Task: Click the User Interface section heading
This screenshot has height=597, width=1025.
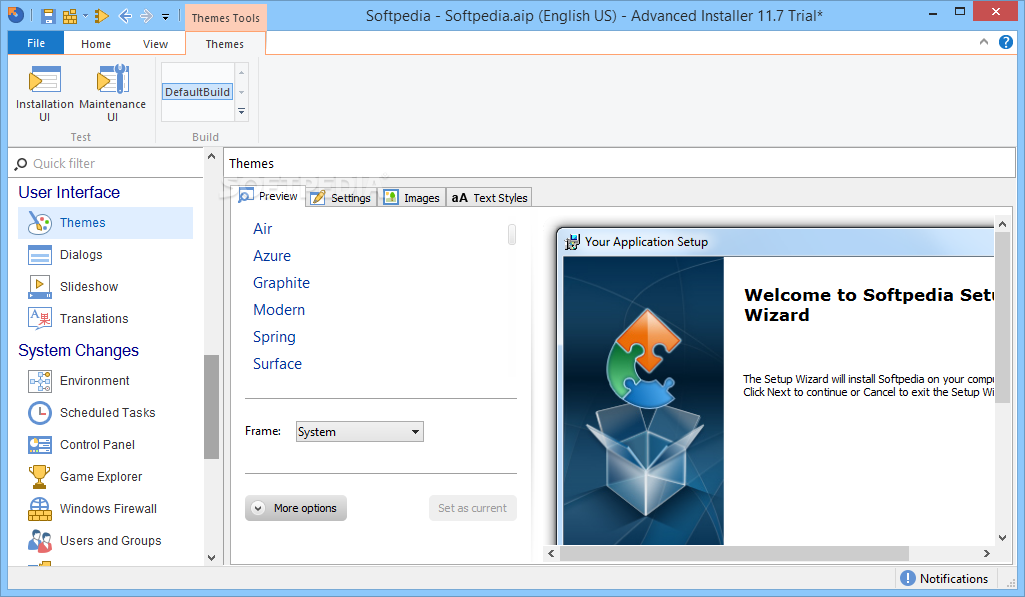Action: (x=69, y=192)
